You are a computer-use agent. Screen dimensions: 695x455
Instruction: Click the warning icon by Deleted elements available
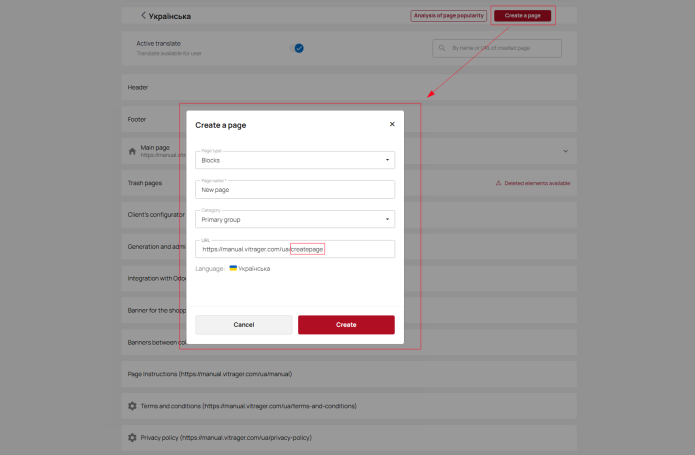pos(498,183)
